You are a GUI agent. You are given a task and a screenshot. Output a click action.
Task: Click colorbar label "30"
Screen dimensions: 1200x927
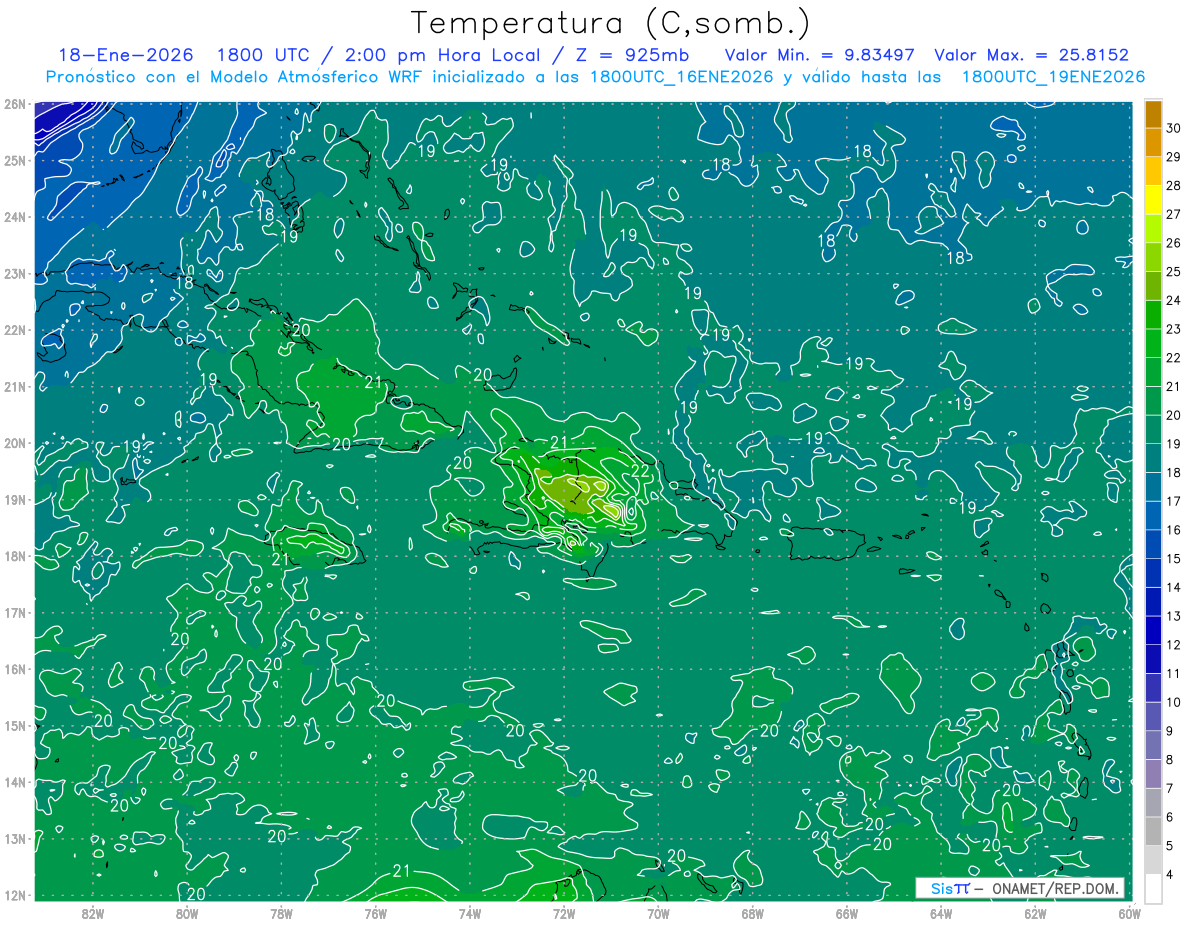[1174, 128]
